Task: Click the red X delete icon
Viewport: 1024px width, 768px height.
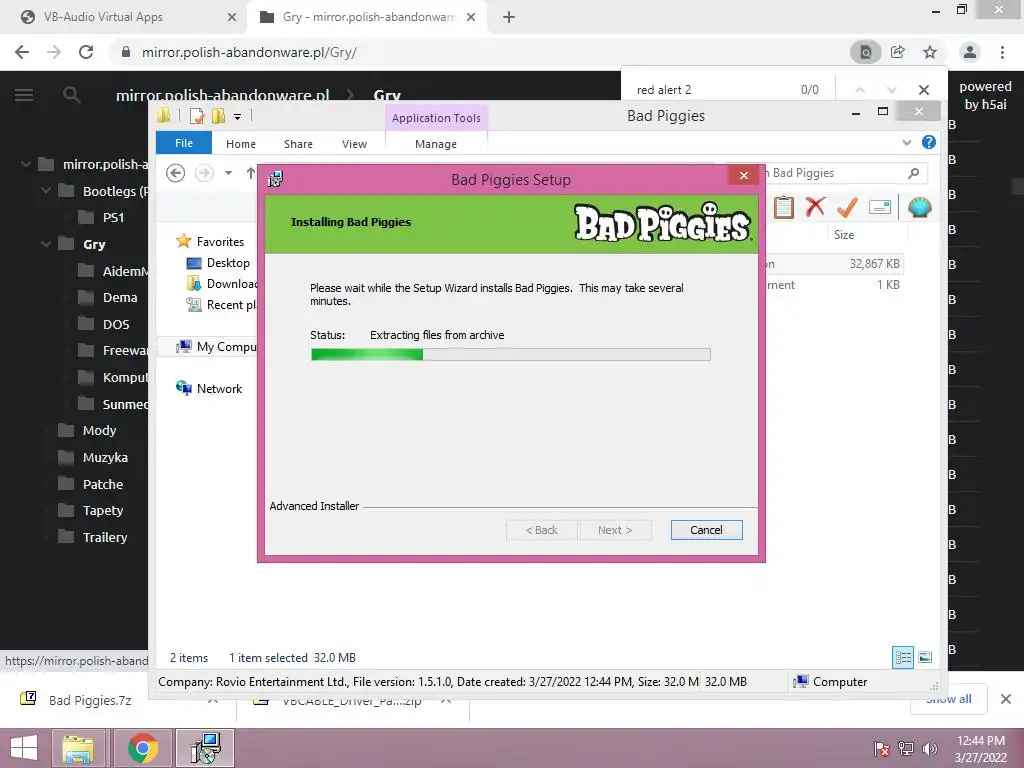Action: 815,207
